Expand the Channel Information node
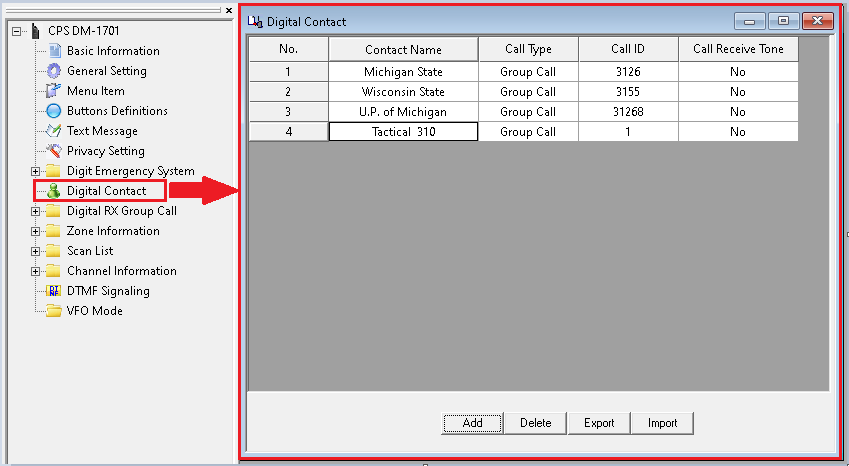The height and width of the screenshot is (466, 849). coord(35,272)
